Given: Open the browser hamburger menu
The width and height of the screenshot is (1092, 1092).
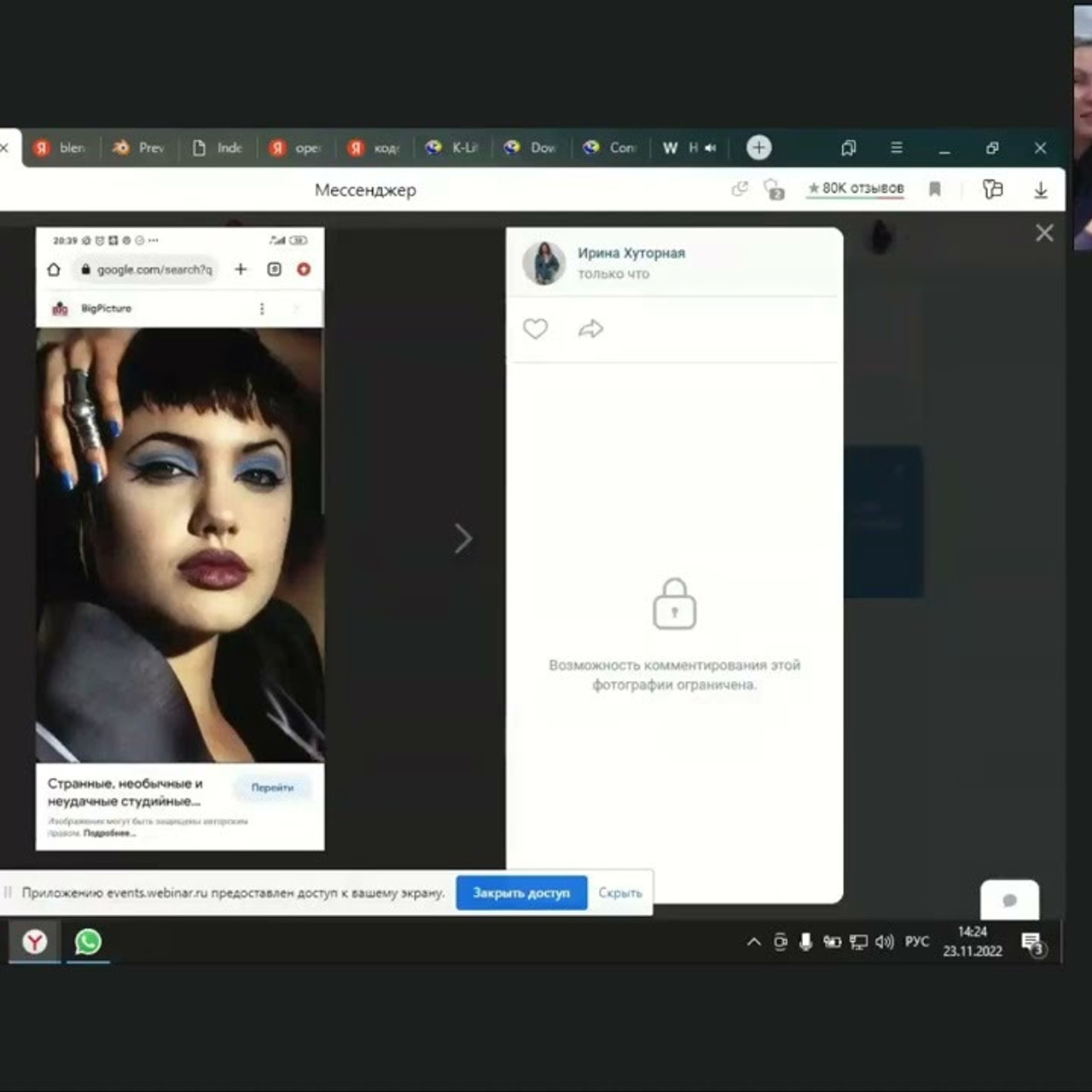Looking at the screenshot, I should tap(896, 148).
